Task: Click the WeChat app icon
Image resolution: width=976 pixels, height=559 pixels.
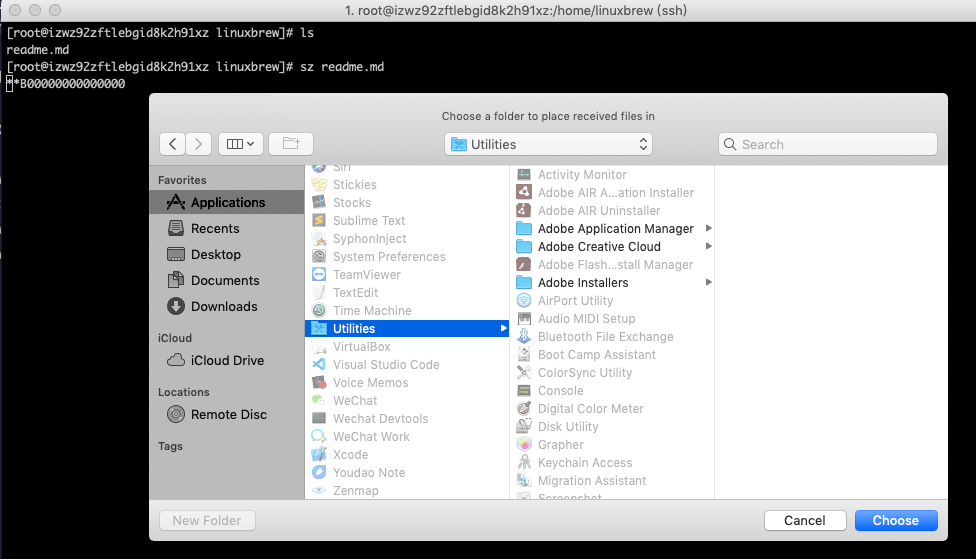Action: click(x=319, y=401)
